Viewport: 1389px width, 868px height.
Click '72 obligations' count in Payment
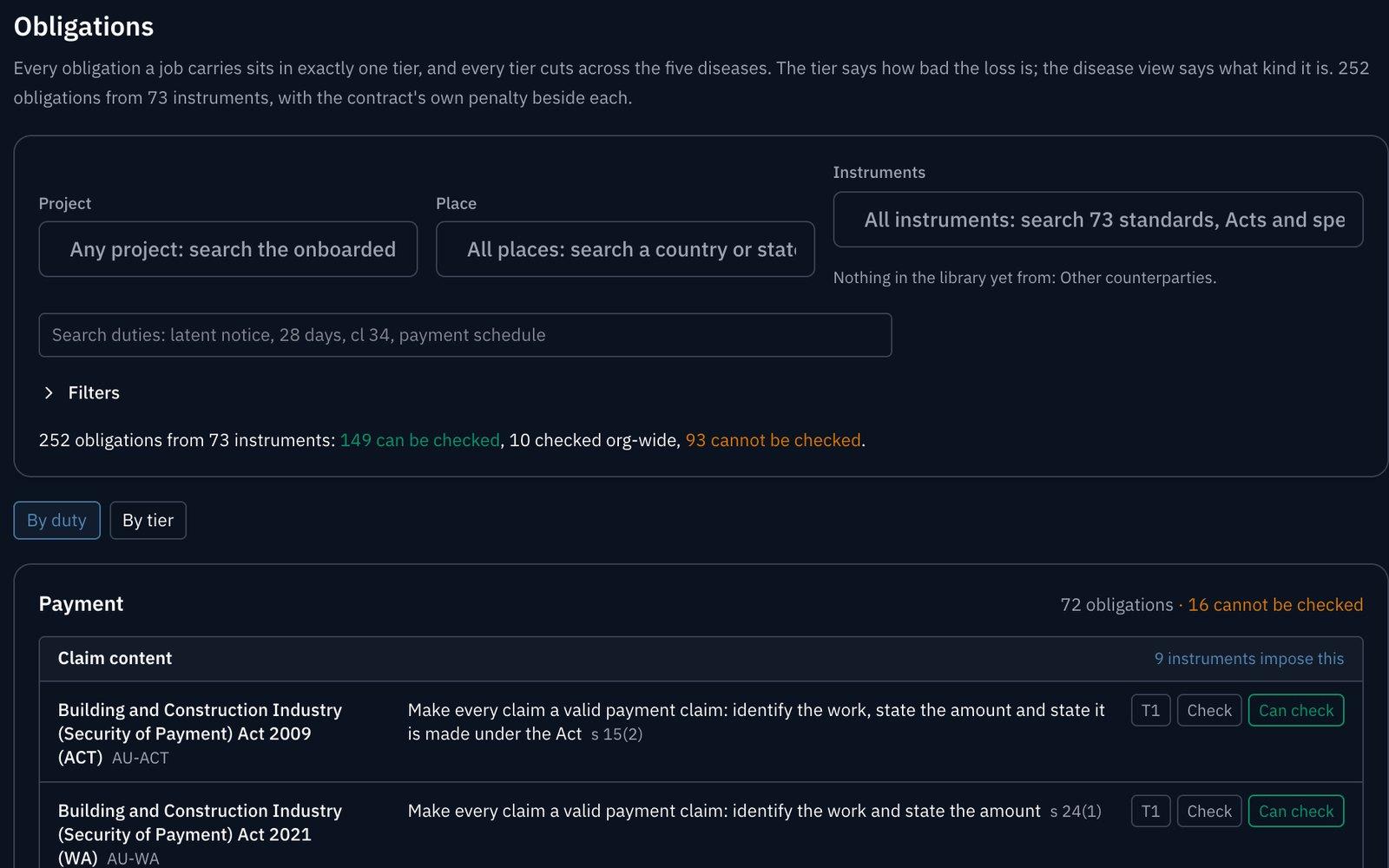1116,605
